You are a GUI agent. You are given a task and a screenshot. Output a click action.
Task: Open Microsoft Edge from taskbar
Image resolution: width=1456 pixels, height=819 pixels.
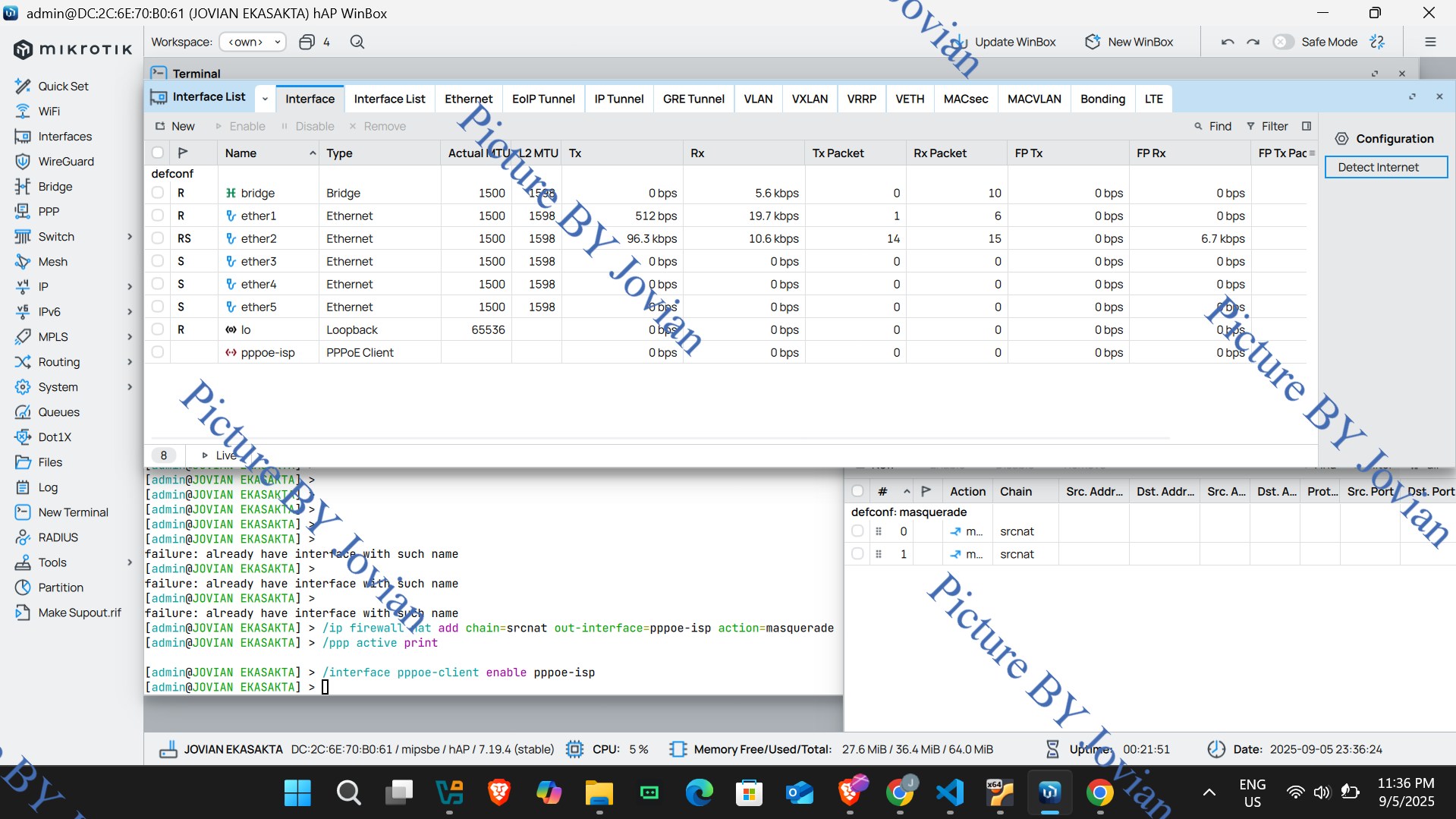tap(699, 793)
